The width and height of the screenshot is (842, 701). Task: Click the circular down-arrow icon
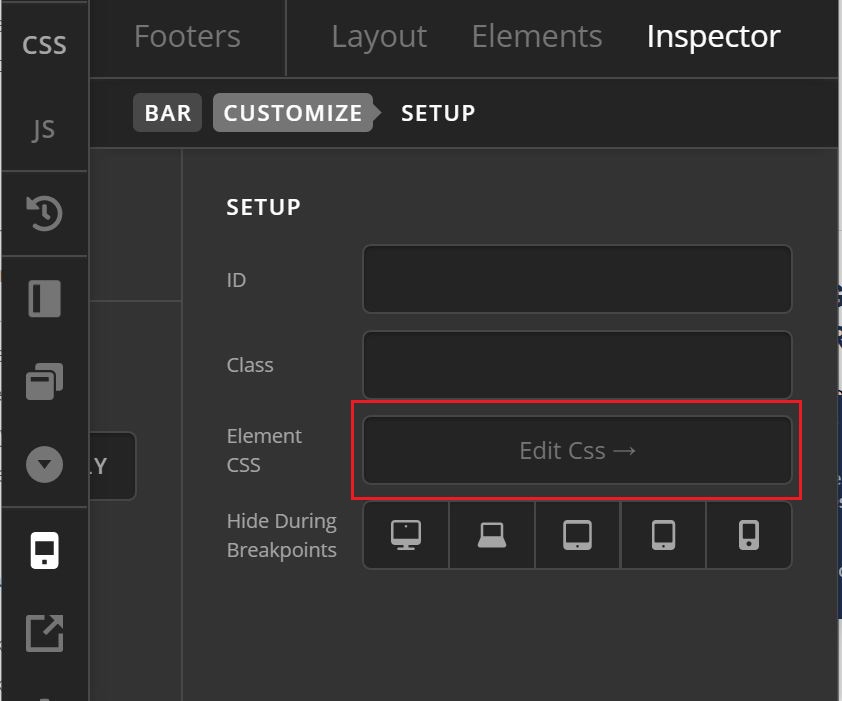click(x=45, y=465)
